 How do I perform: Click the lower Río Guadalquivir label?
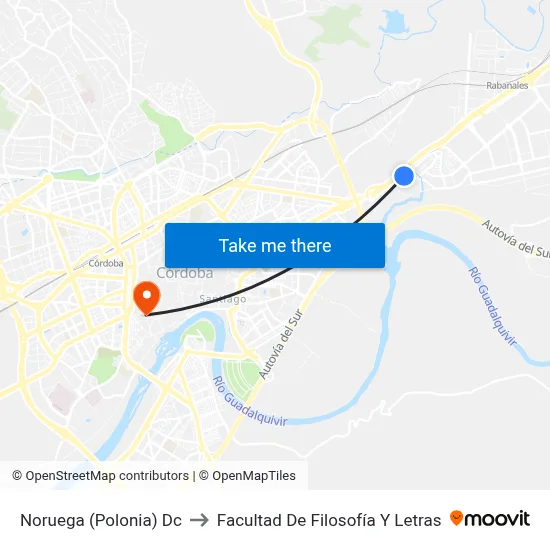(x=250, y=402)
